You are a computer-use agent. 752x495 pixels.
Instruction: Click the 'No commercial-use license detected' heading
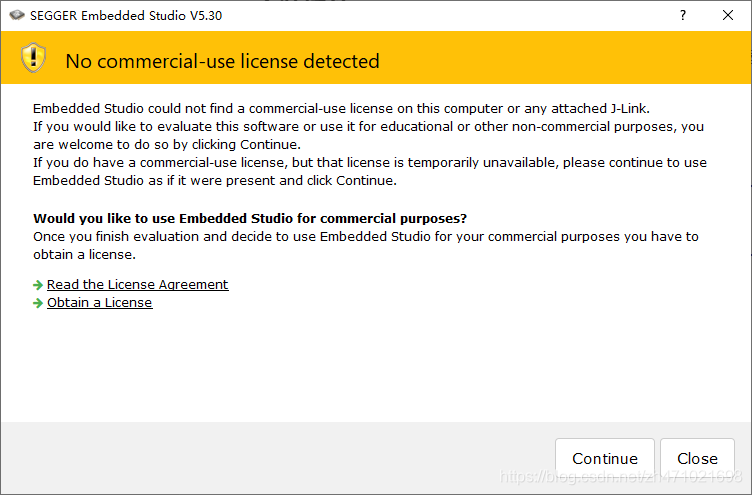[x=223, y=61]
